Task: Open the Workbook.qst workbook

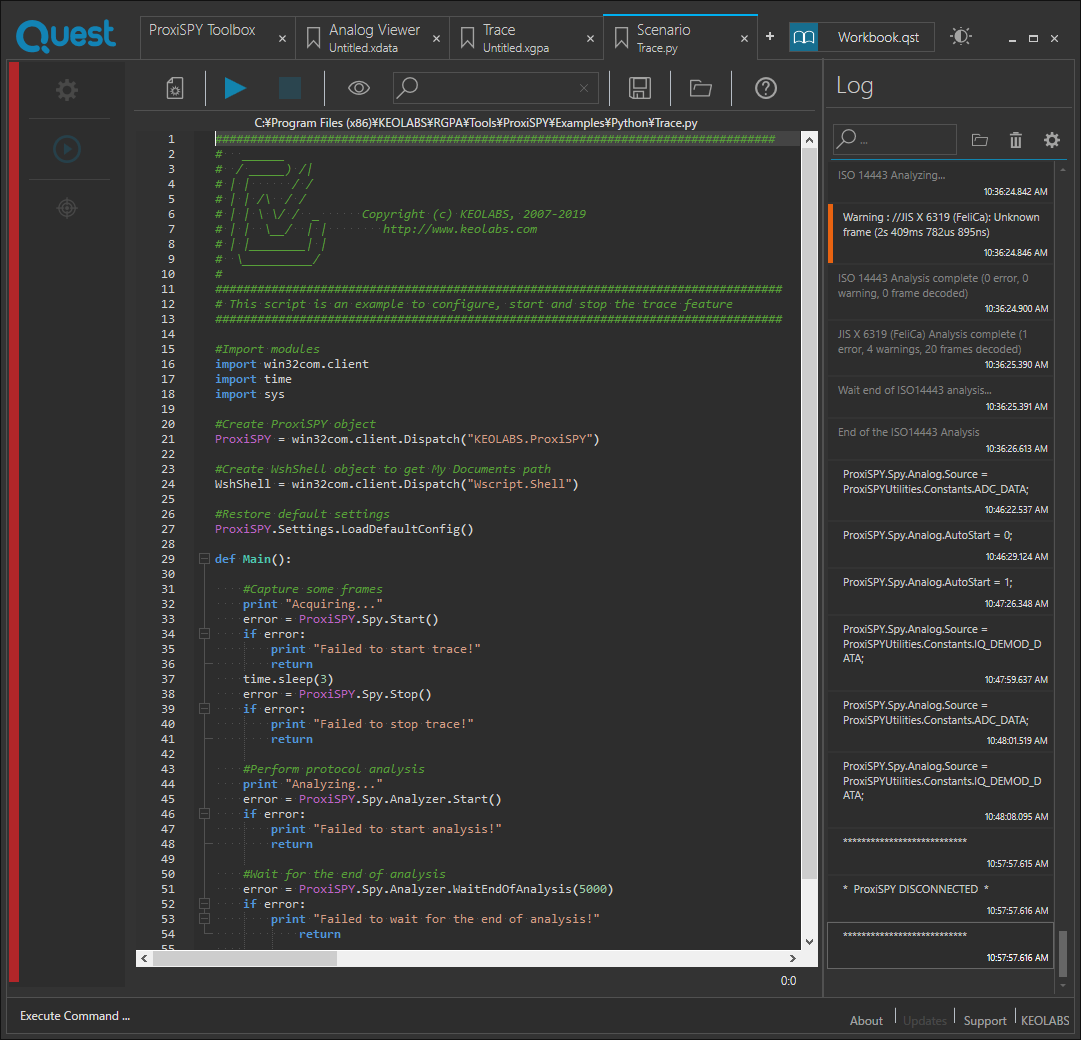Action: (x=878, y=37)
